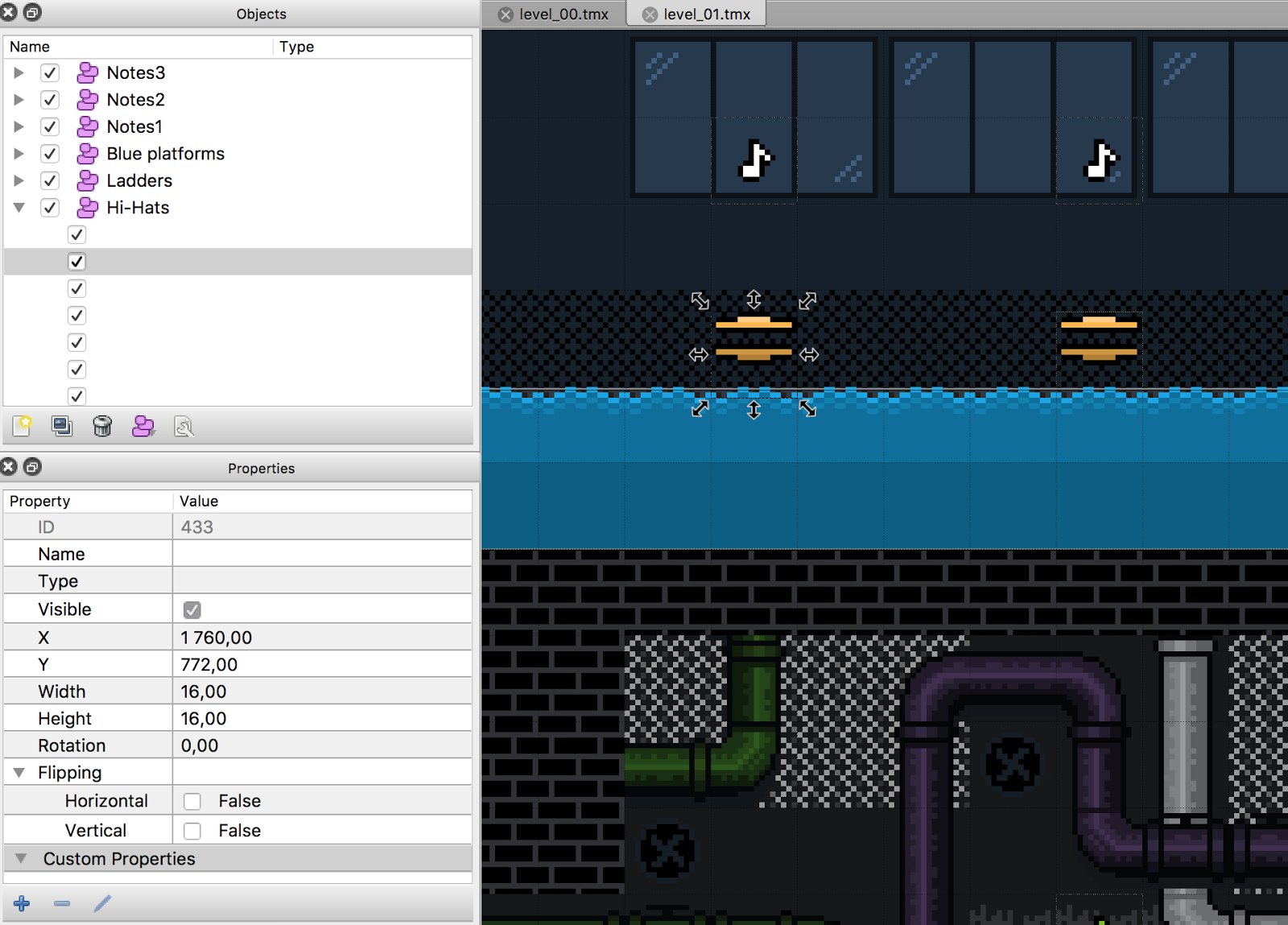1288x925 pixels.
Task: Click top-left resize handle of selected hi-hat
Action: 700,301
